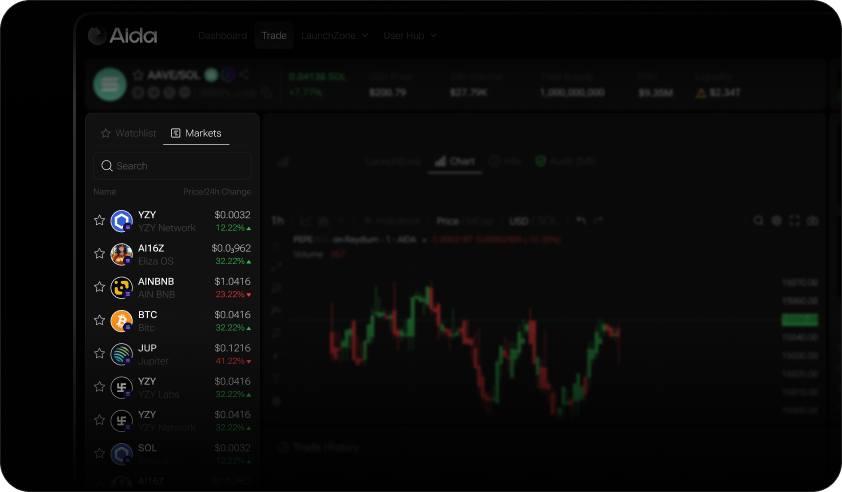Open chart Indicators

tap(392, 221)
